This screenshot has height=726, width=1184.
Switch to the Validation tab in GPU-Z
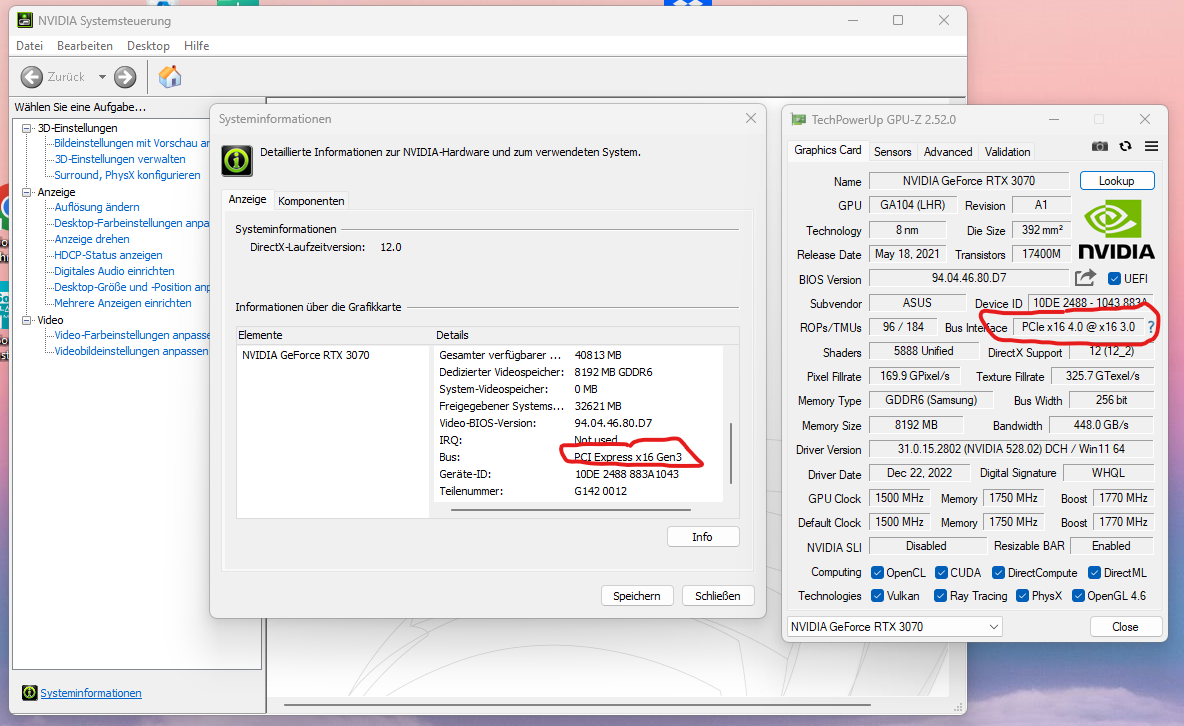pos(1007,152)
